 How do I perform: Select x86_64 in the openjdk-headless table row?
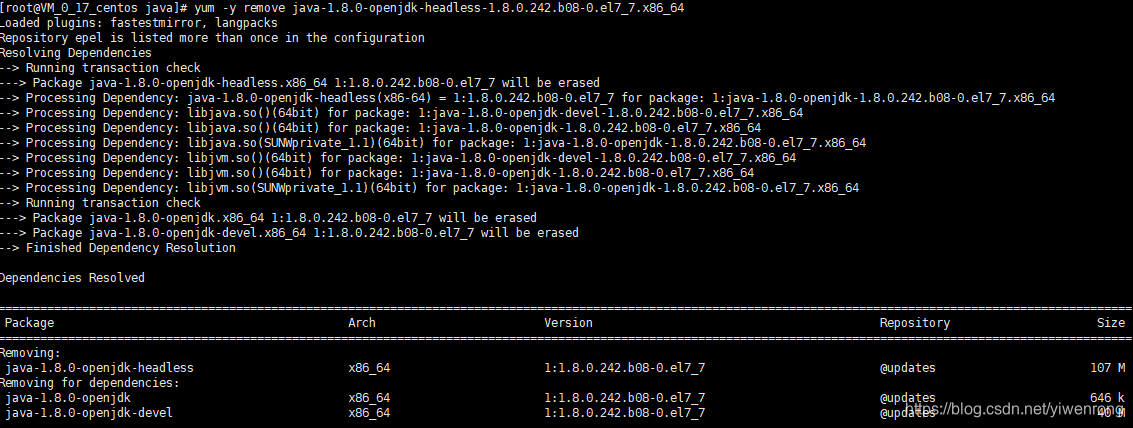(369, 368)
